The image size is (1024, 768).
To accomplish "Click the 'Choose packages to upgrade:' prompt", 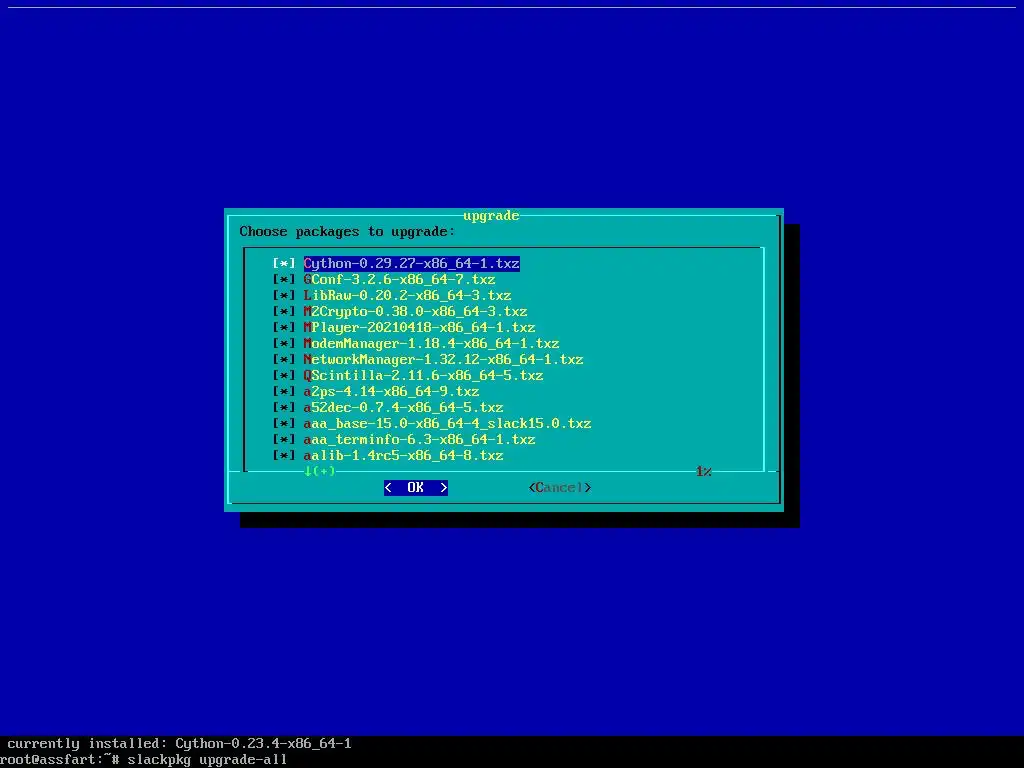I will click(x=347, y=231).
